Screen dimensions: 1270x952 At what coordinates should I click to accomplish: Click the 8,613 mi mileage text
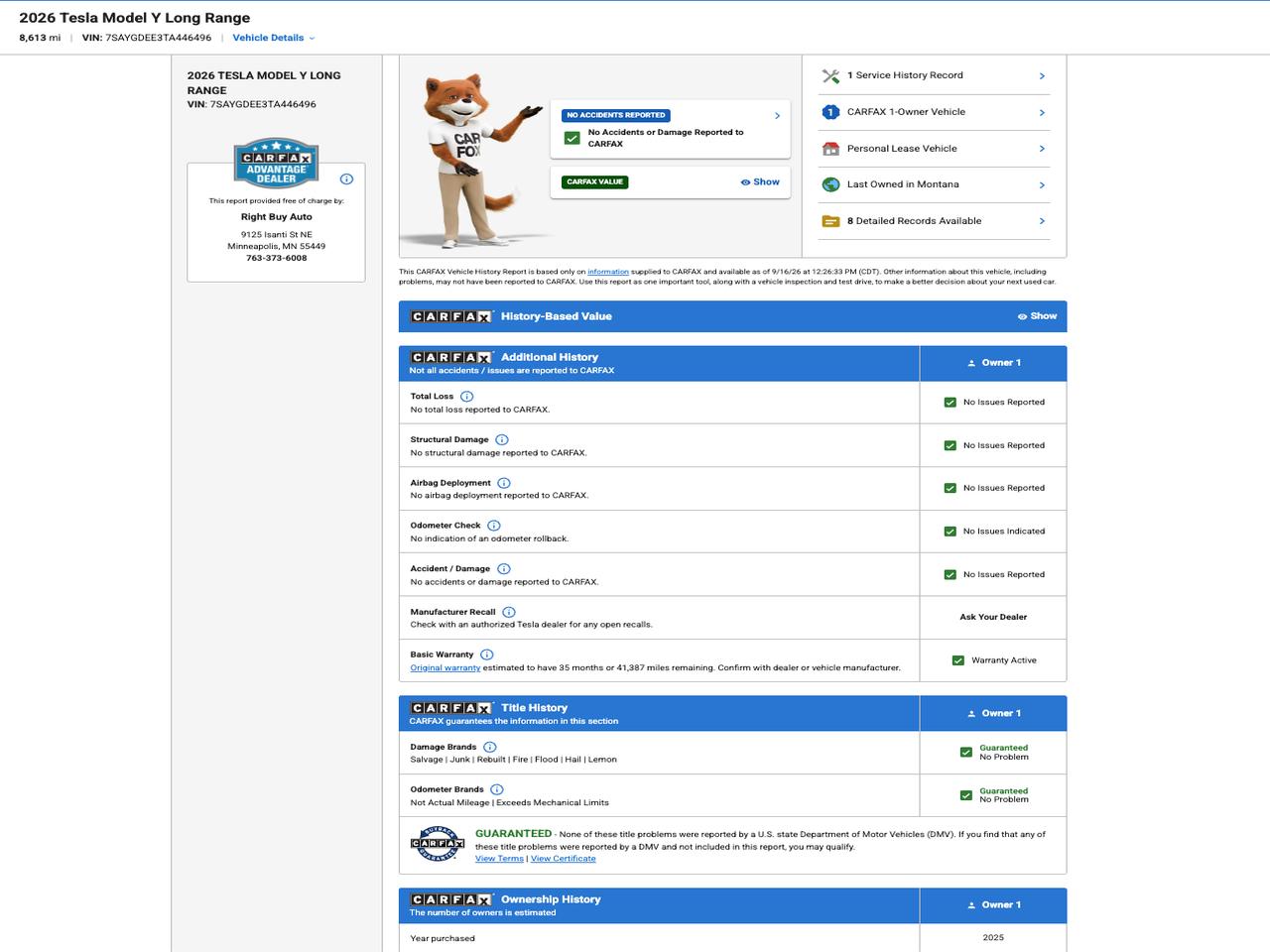(x=40, y=38)
